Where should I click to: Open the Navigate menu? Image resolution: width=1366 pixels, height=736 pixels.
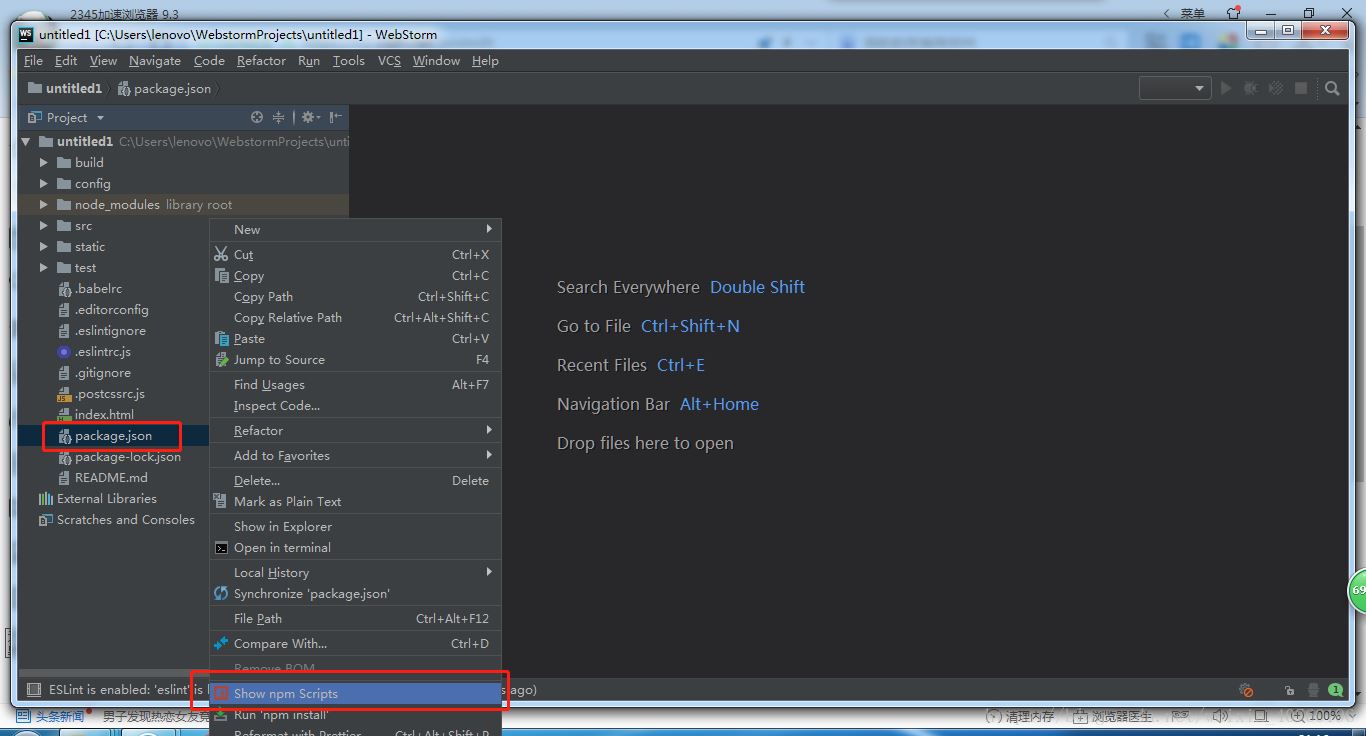pyautogui.click(x=155, y=61)
